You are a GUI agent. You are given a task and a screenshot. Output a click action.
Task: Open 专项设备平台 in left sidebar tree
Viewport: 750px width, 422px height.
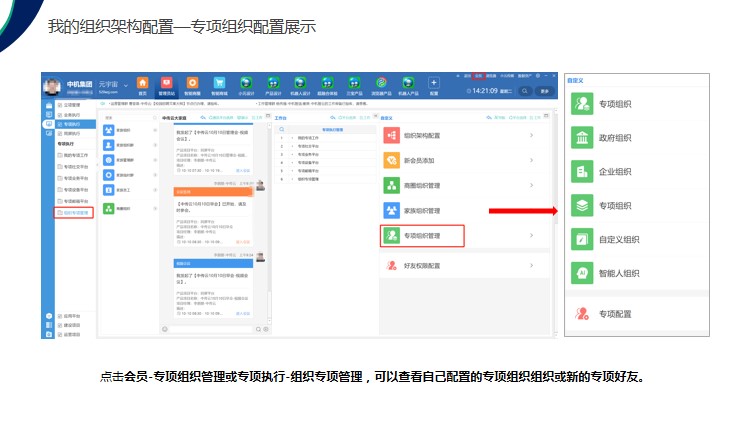[x=76, y=189]
